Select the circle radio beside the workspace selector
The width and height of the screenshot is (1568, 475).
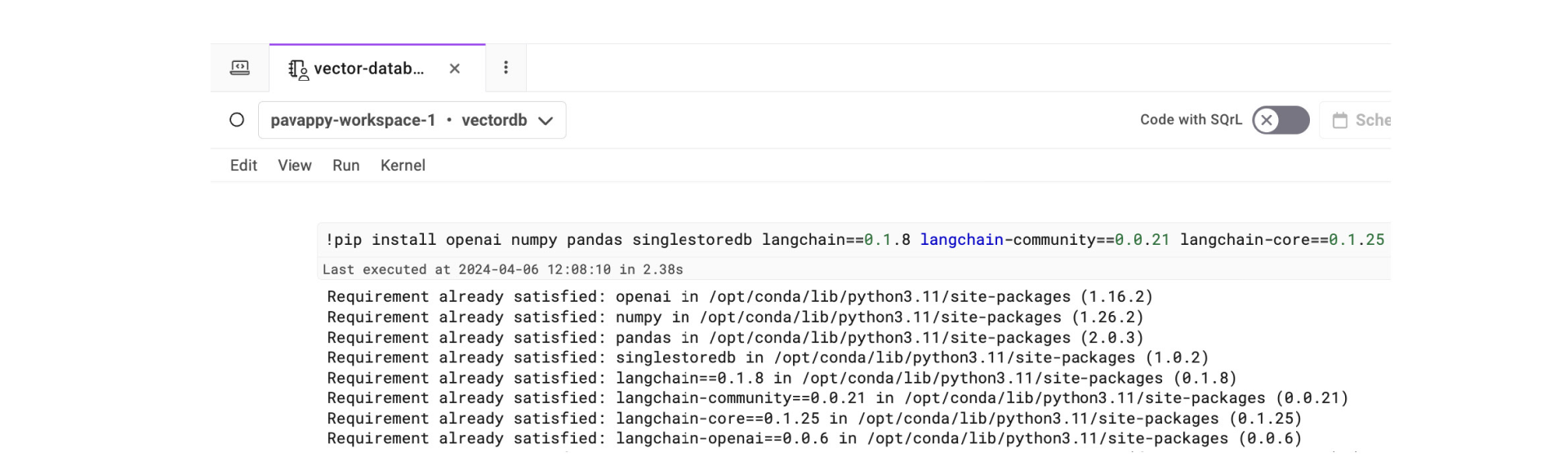click(237, 119)
